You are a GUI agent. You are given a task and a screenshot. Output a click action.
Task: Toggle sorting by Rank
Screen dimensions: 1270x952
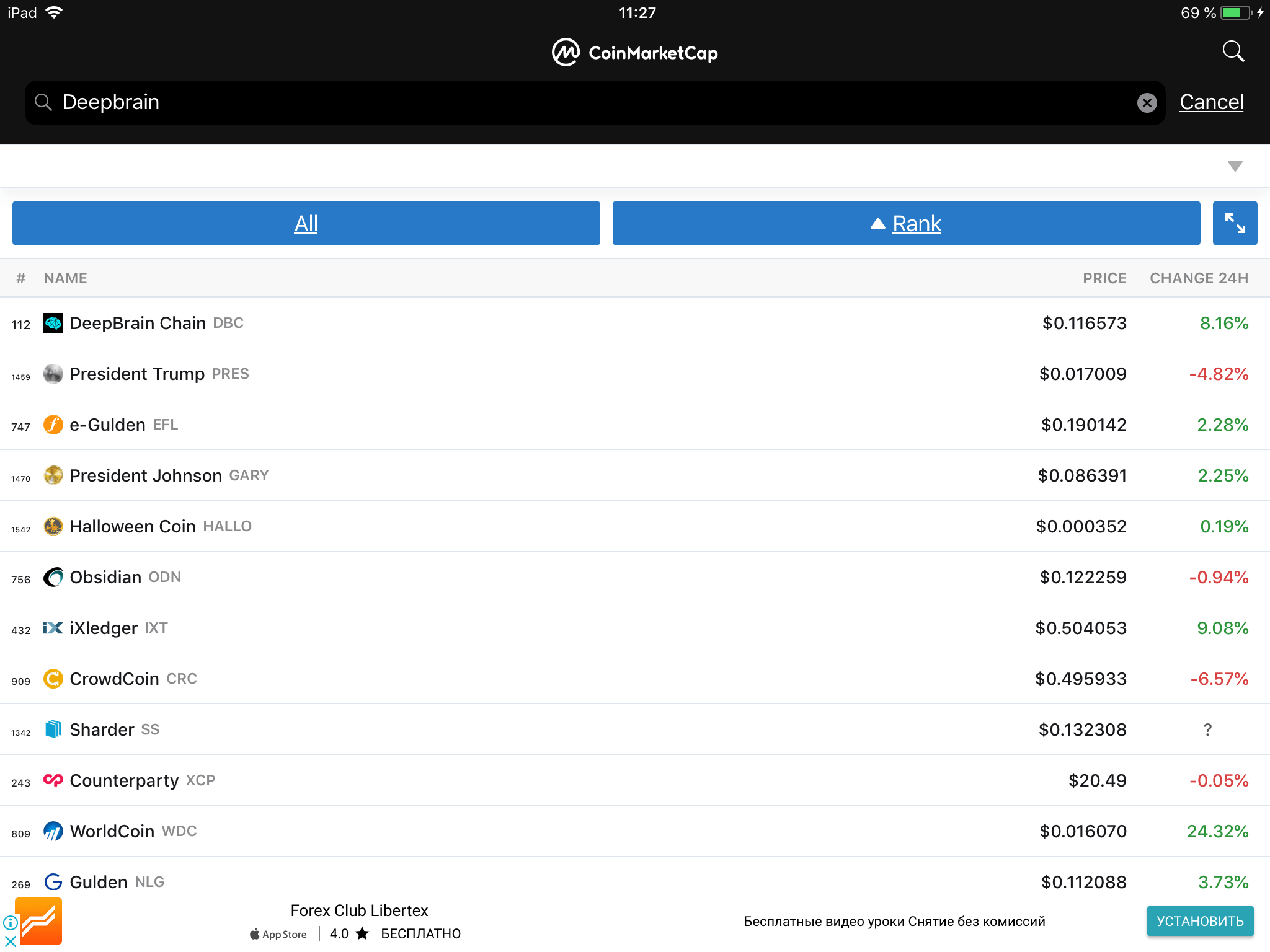pos(906,223)
